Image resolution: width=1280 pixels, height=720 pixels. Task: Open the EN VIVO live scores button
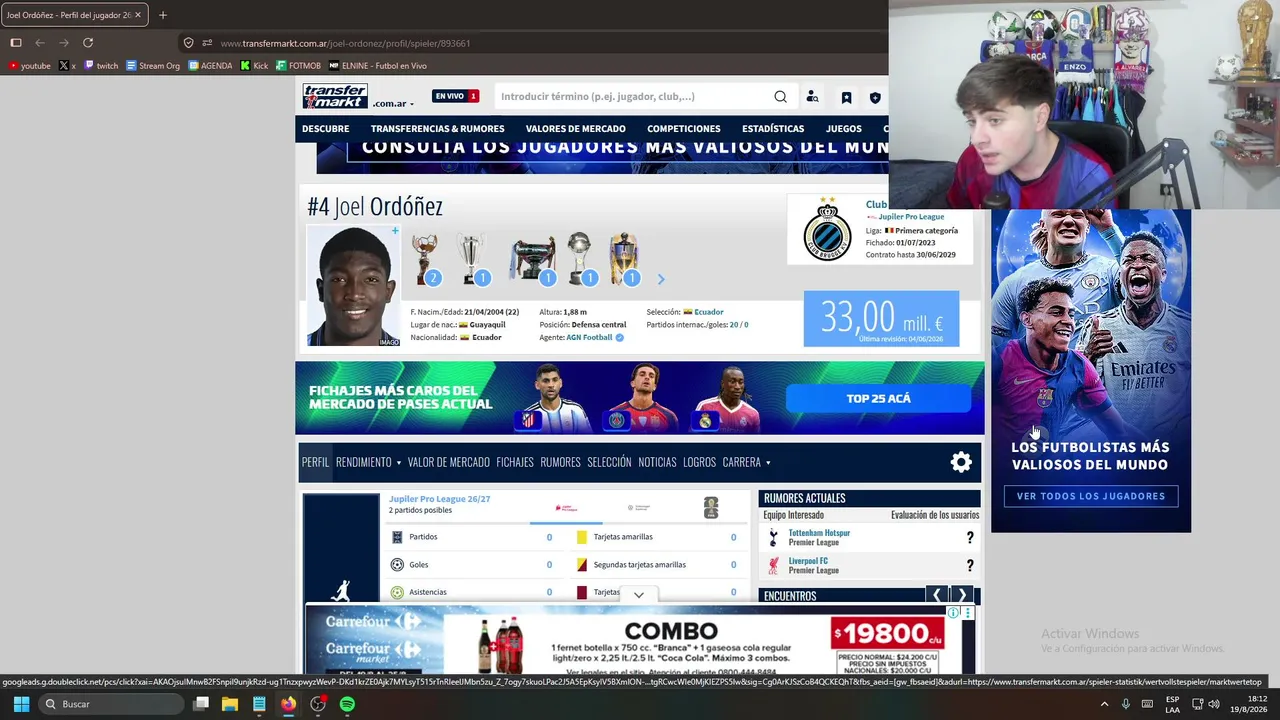pos(455,96)
